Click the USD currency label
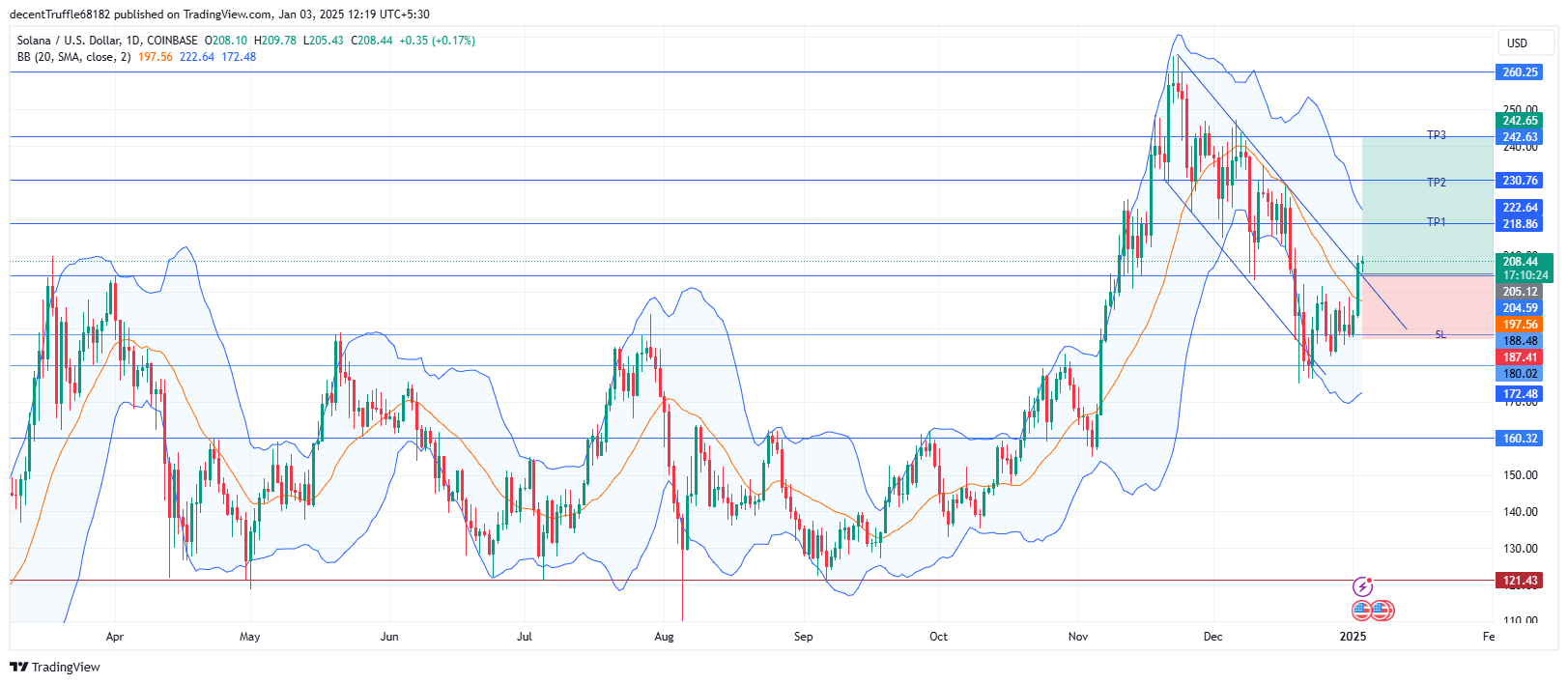 (1518, 43)
